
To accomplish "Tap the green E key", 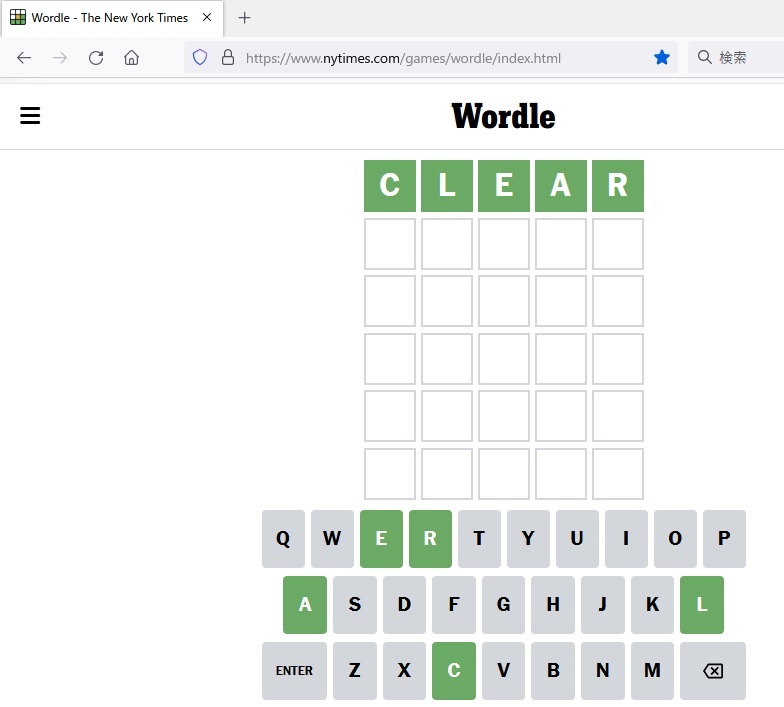I will (381, 538).
